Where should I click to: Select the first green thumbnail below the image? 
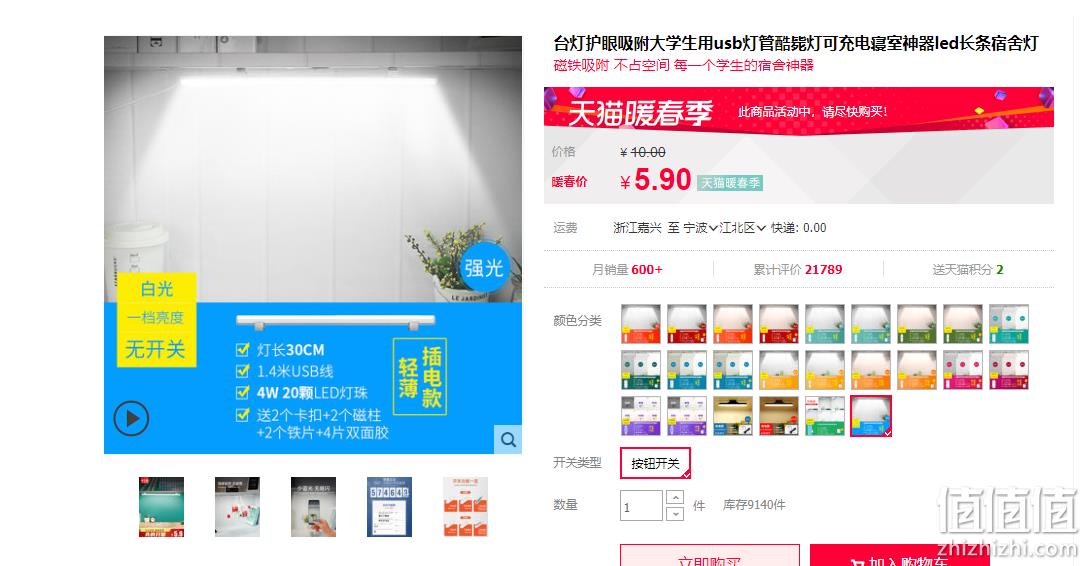161,507
